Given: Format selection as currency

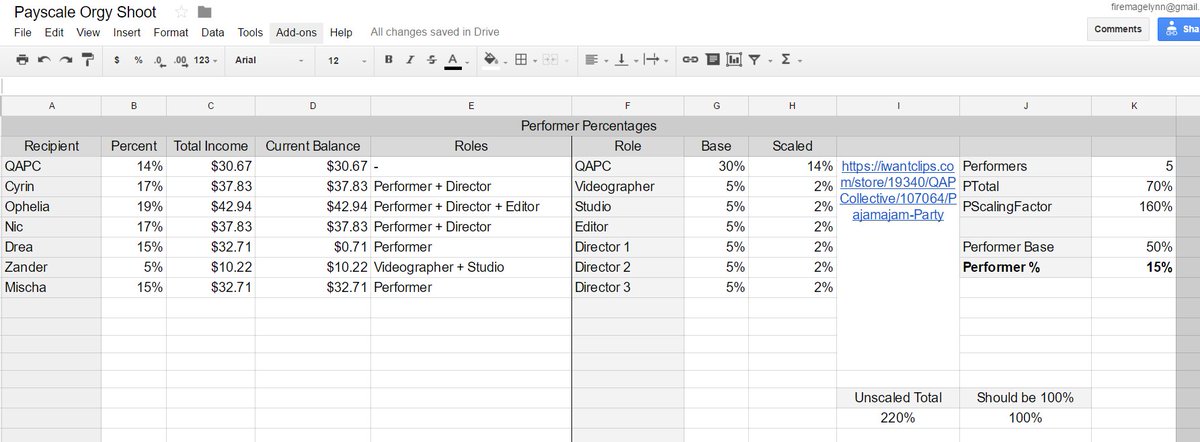Looking at the screenshot, I should [x=117, y=60].
